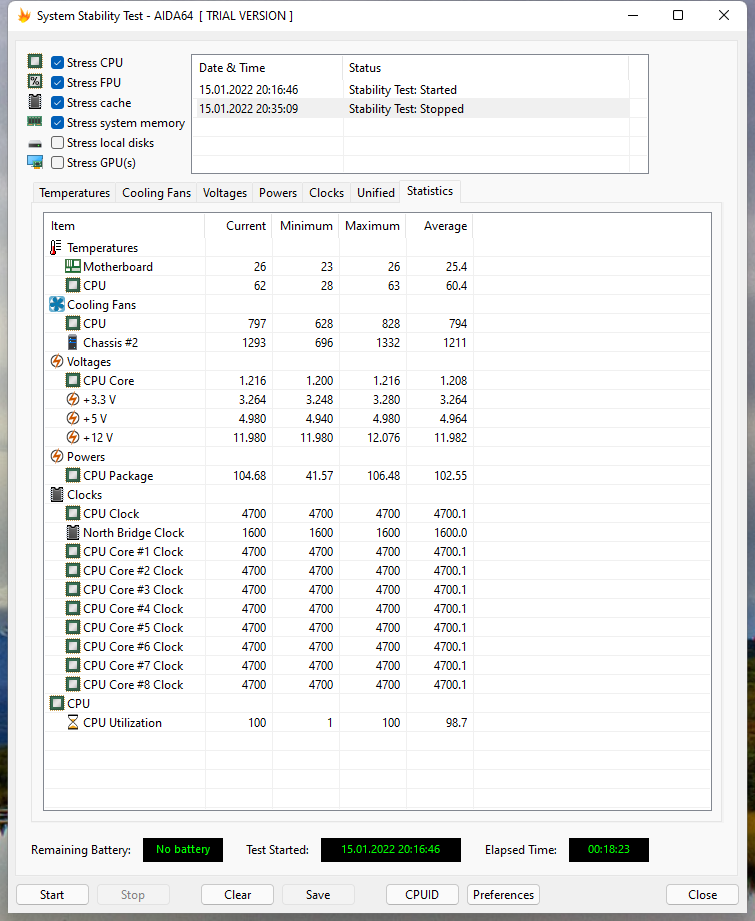
Task: Click the thermometer icon beside Temperatures
Action: 56,247
